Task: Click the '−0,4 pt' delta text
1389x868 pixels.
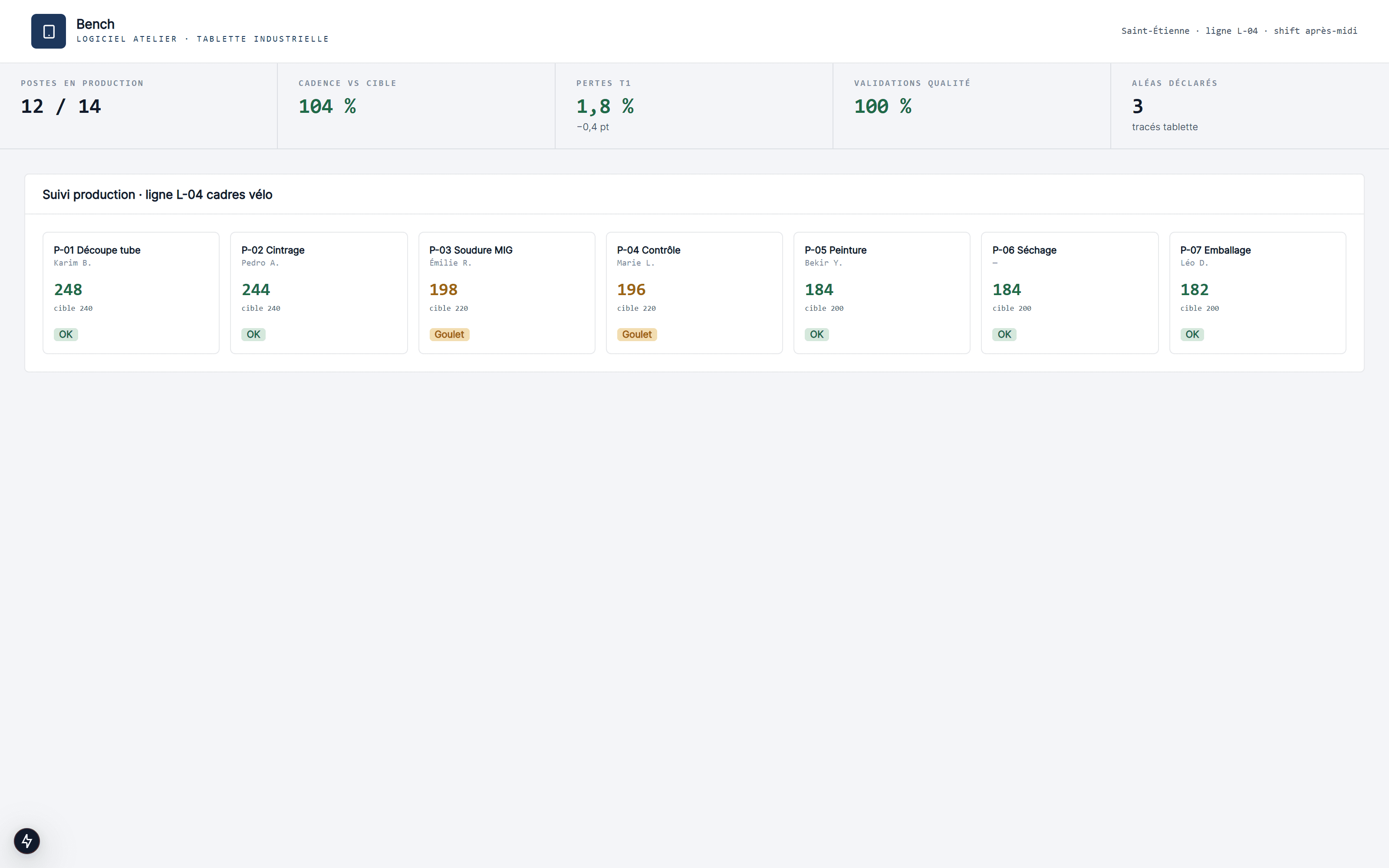Action: click(592, 127)
